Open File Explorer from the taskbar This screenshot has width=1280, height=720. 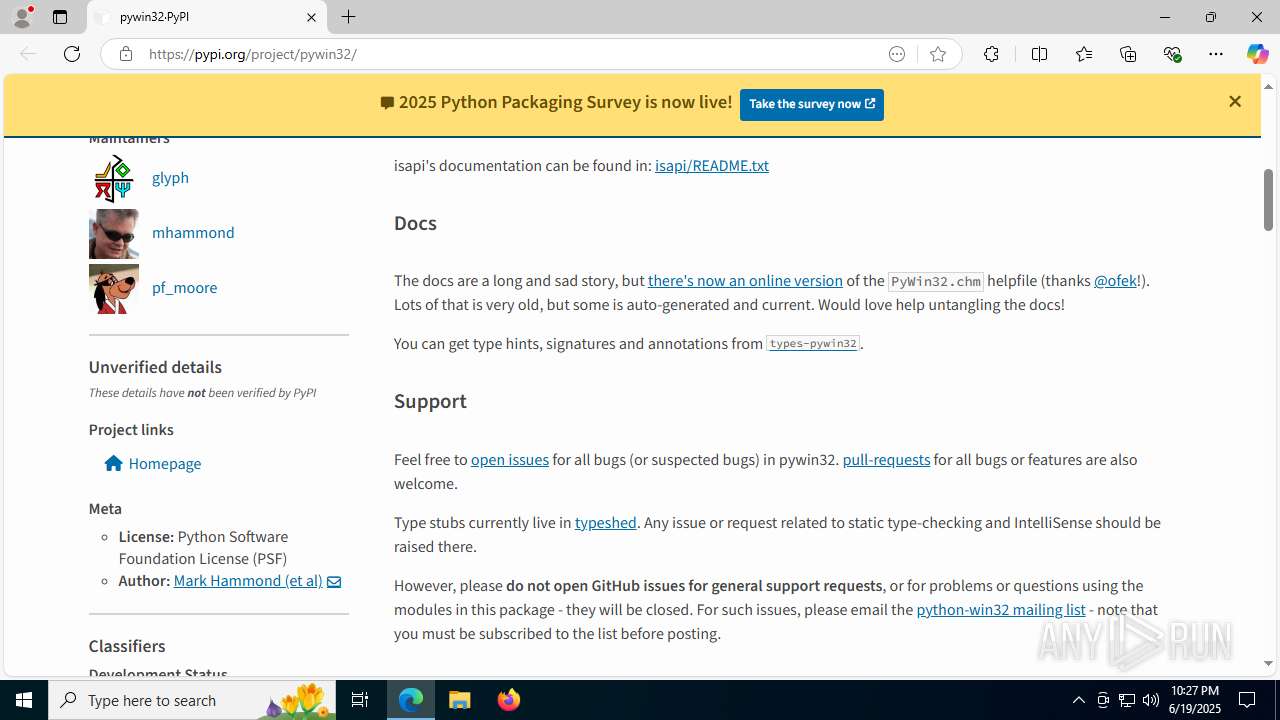460,700
